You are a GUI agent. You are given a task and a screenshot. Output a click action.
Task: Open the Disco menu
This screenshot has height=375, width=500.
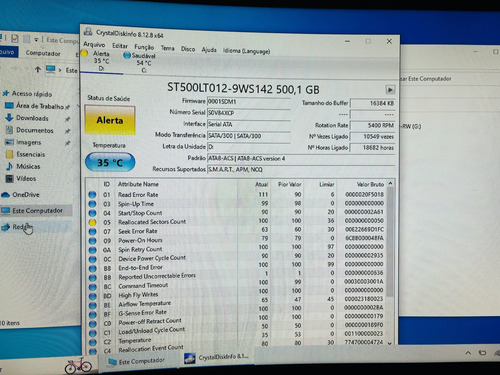click(188, 49)
